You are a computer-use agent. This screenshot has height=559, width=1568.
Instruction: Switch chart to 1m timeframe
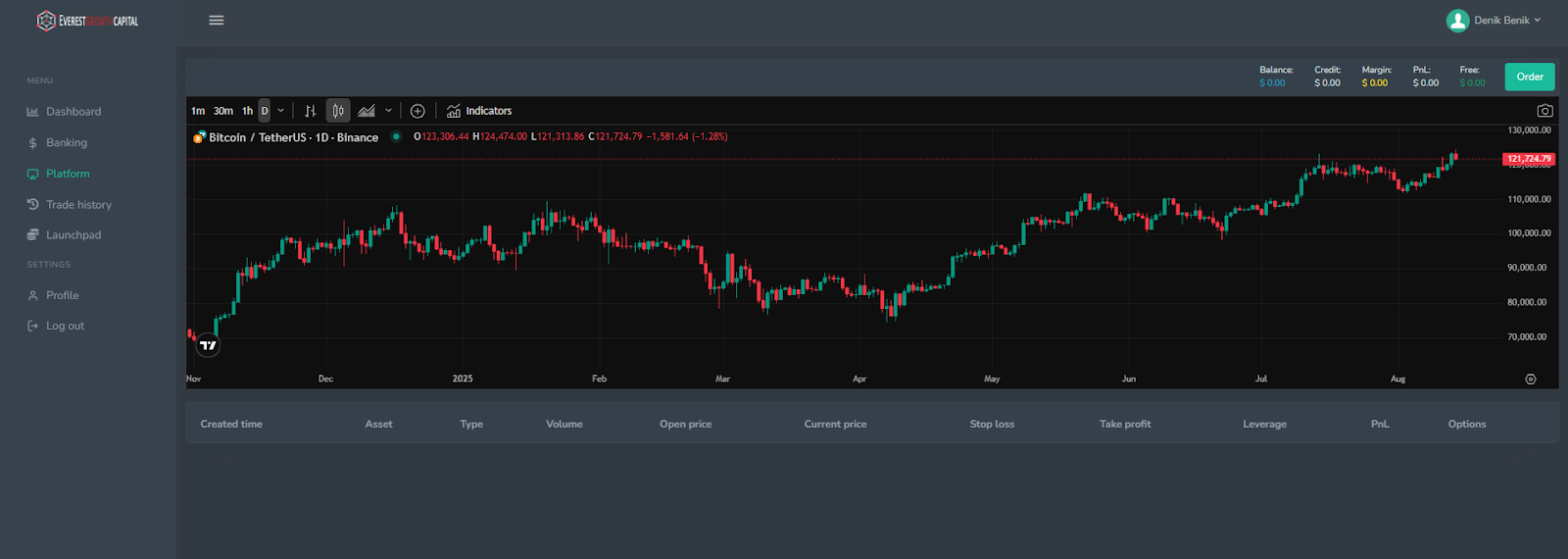[x=198, y=111]
